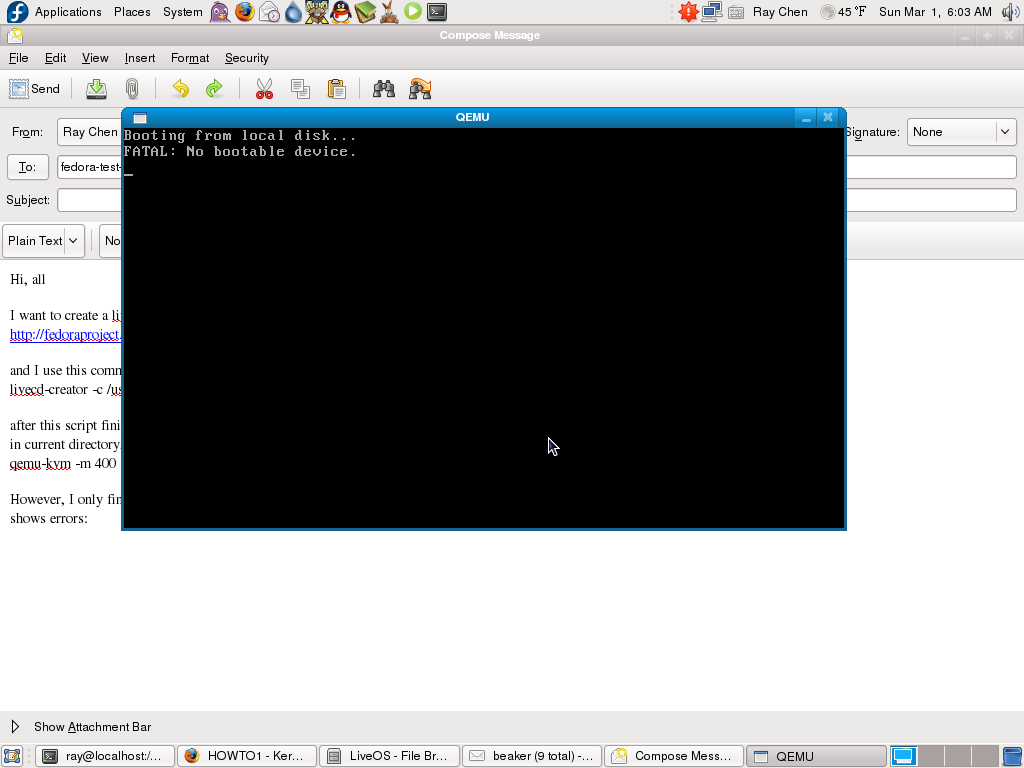Open the Security menu
This screenshot has width=1024, height=768.
point(247,58)
